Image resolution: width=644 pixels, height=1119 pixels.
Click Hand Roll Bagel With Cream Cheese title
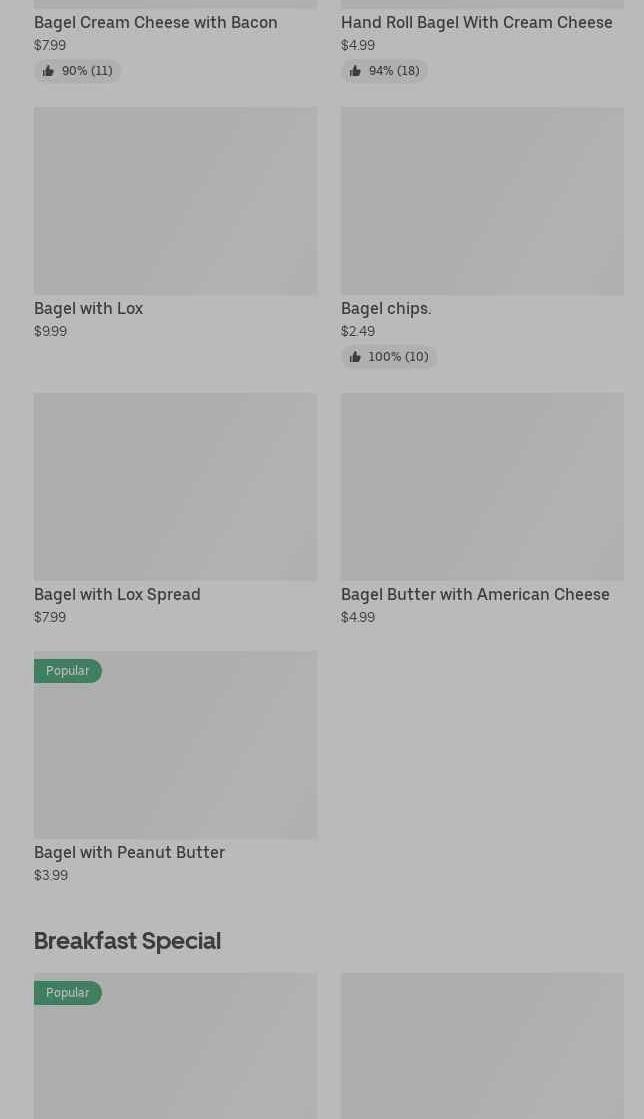pyautogui.click(x=477, y=22)
